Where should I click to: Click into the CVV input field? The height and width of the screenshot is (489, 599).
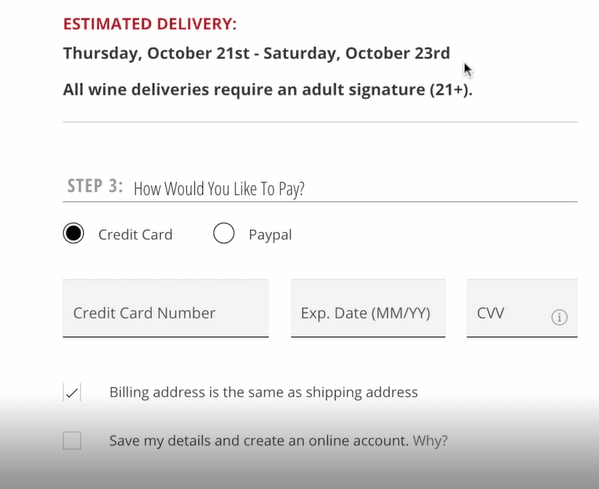click(522, 308)
